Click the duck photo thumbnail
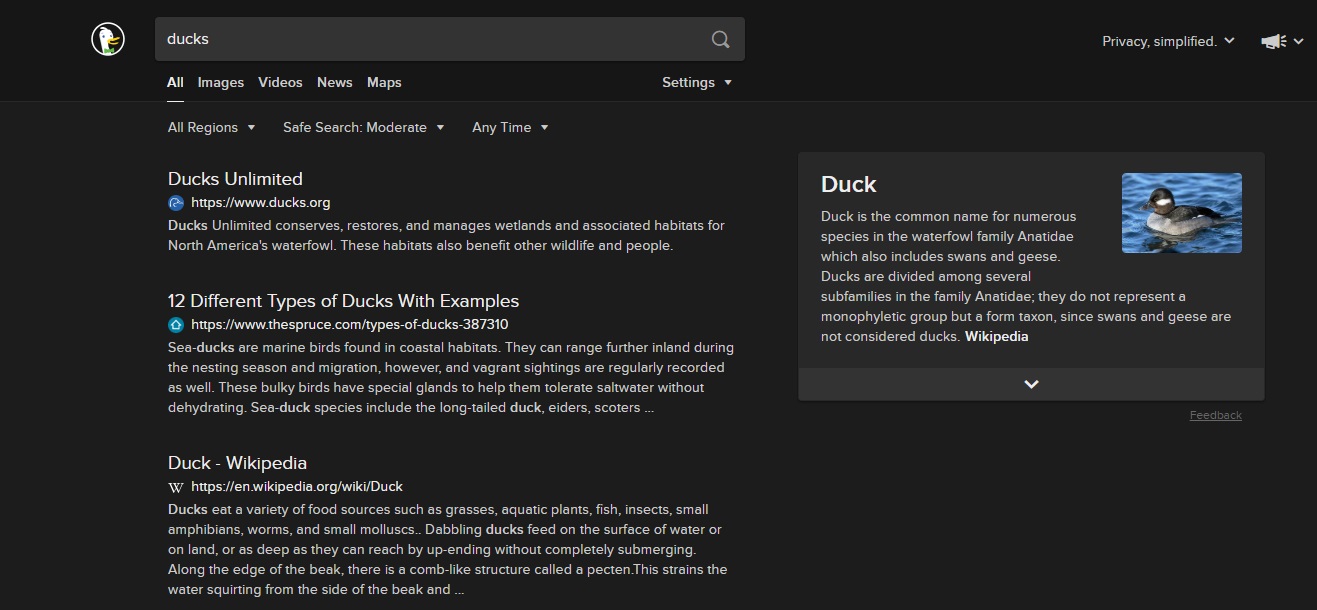The height and width of the screenshot is (610, 1317). (1181, 213)
